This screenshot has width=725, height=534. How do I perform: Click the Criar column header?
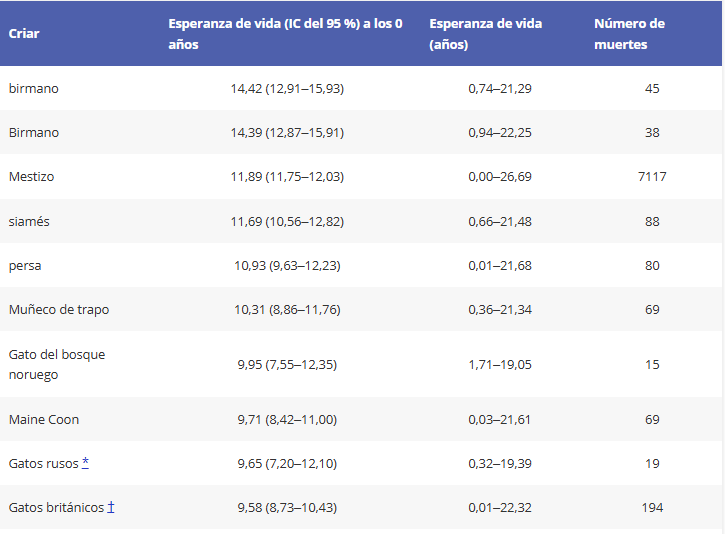24,34
